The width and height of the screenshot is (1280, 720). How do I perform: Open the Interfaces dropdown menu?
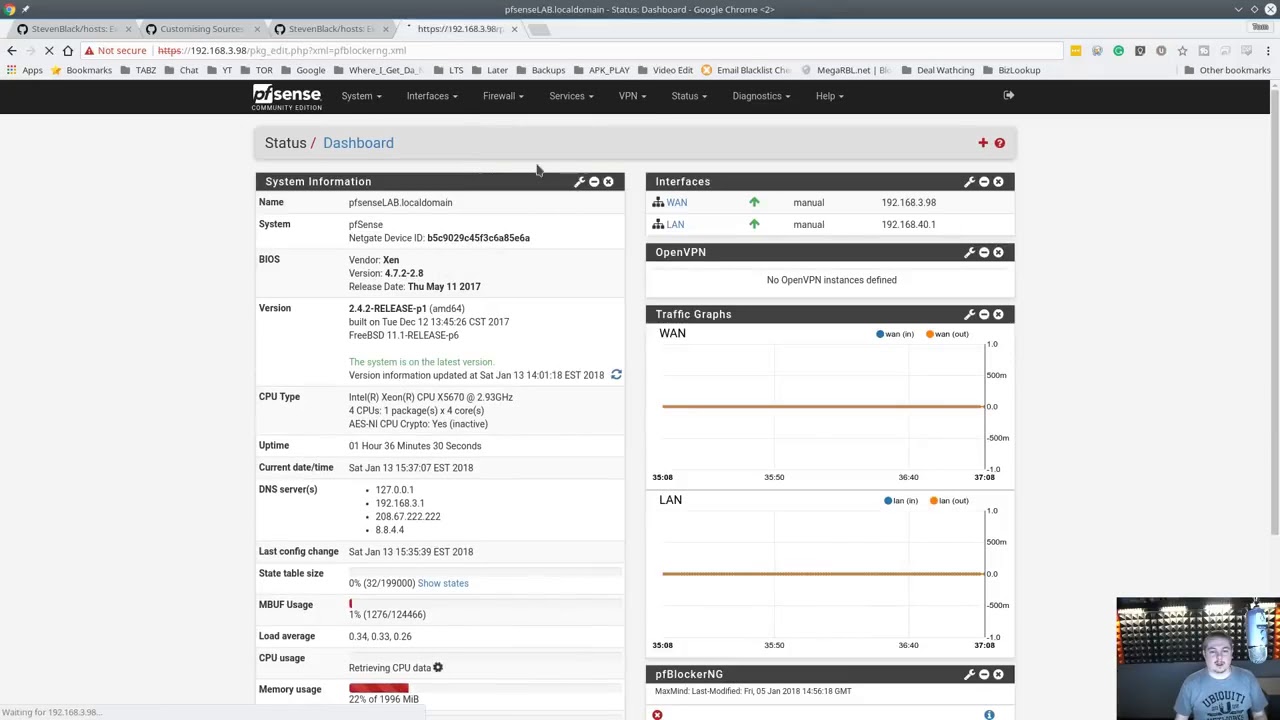point(432,96)
